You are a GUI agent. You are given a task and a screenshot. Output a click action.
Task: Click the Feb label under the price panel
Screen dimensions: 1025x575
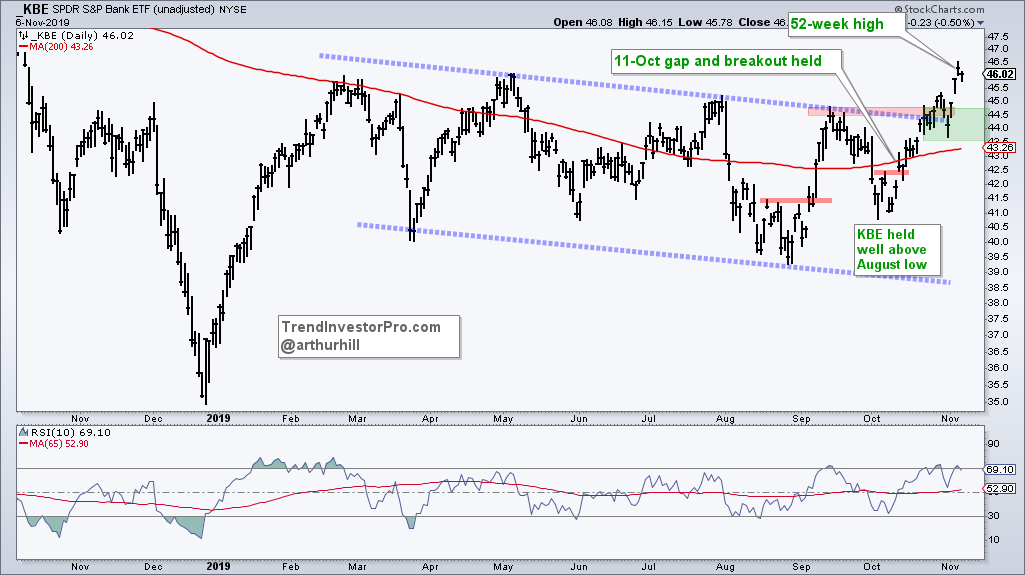[290, 419]
